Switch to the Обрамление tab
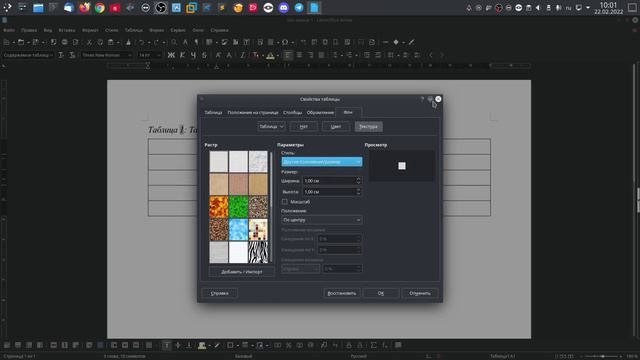Image resolution: width=640 pixels, height=360 pixels. [320, 113]
